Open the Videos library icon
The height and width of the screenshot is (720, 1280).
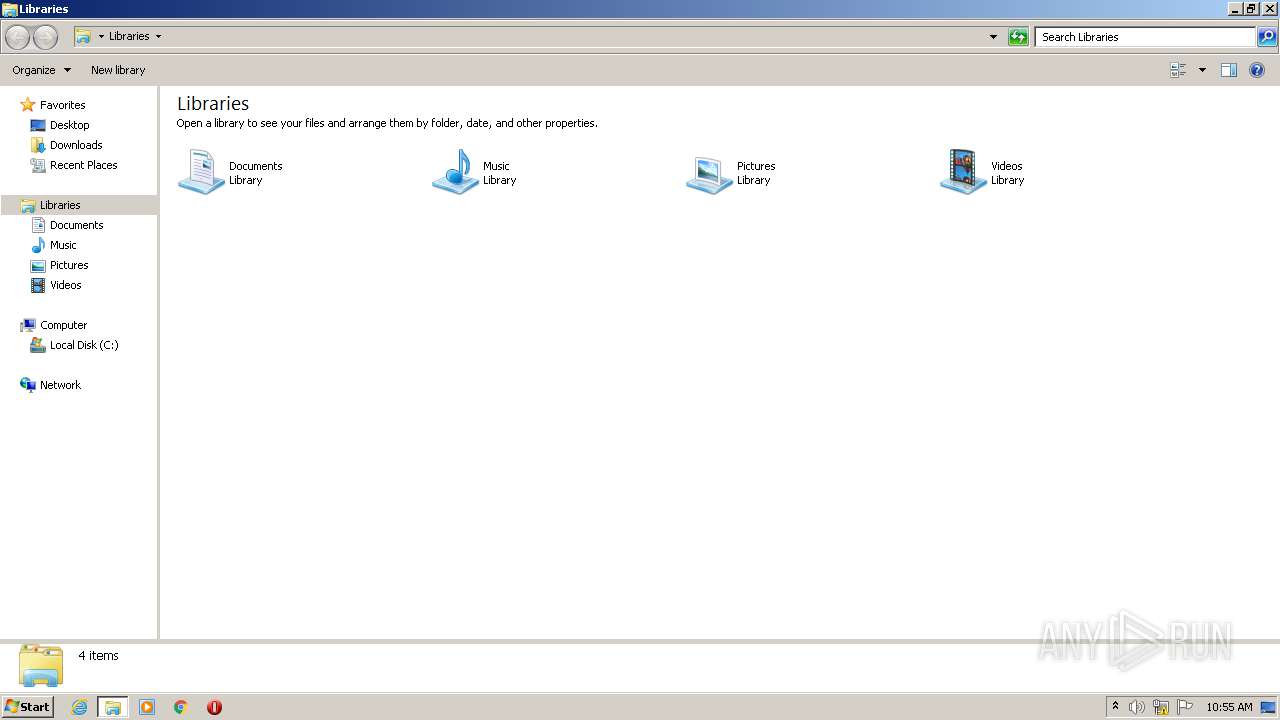[963, 172]
